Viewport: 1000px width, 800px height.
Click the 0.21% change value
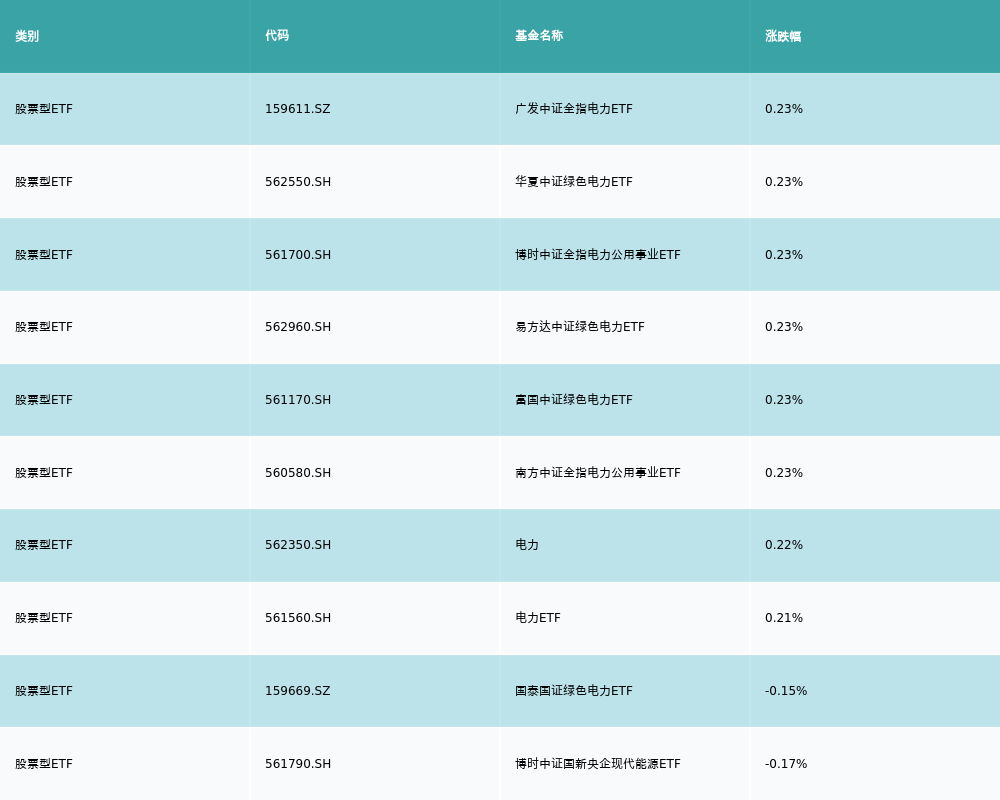(x=784, y=618)
